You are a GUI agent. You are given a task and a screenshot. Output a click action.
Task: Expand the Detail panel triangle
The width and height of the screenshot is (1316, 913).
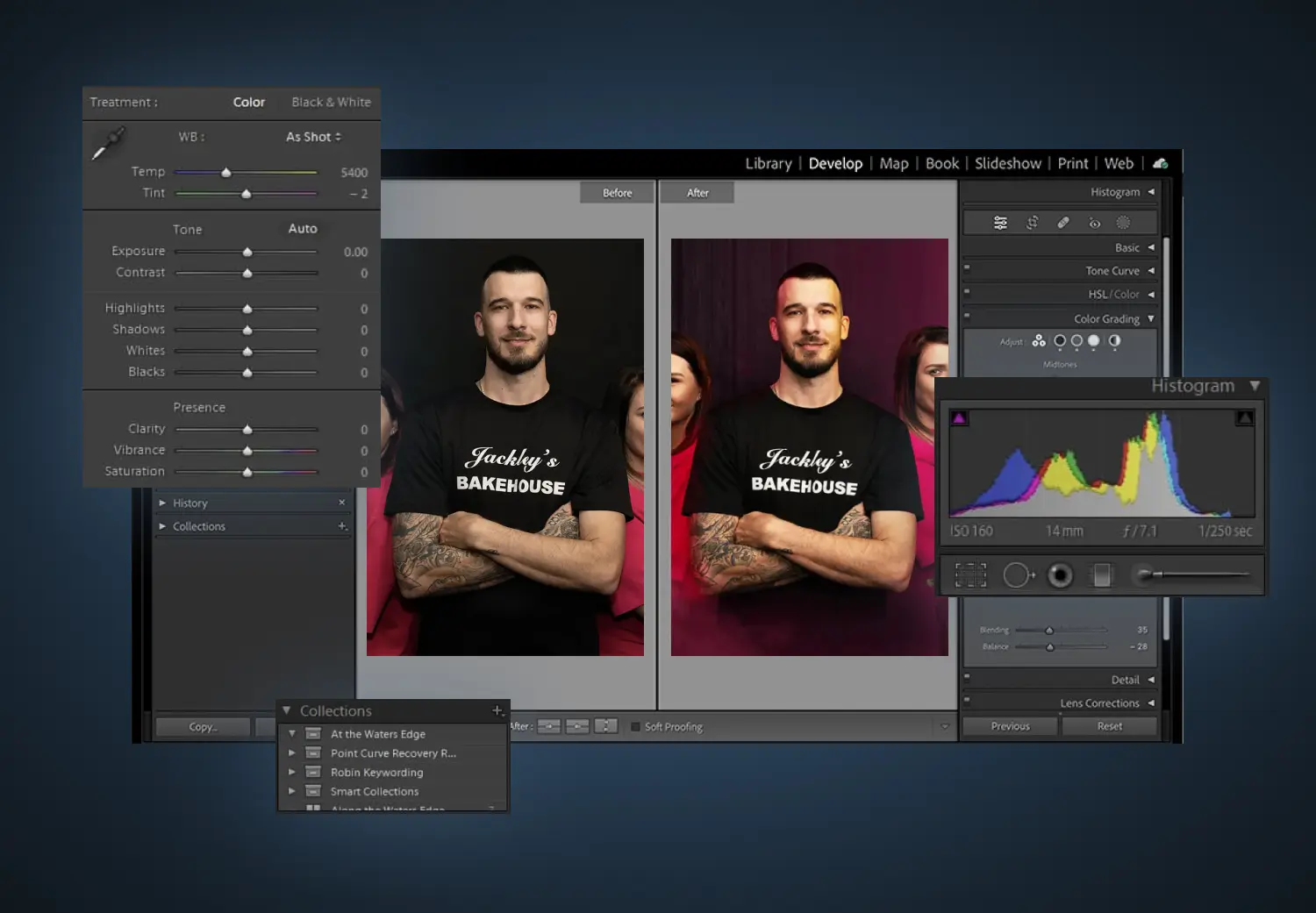click(x=1151, y=680)
